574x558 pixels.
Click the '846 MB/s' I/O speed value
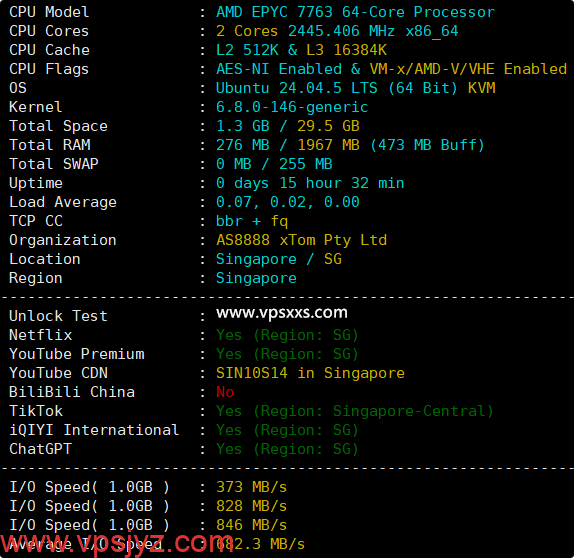click(x=251, y=525)
